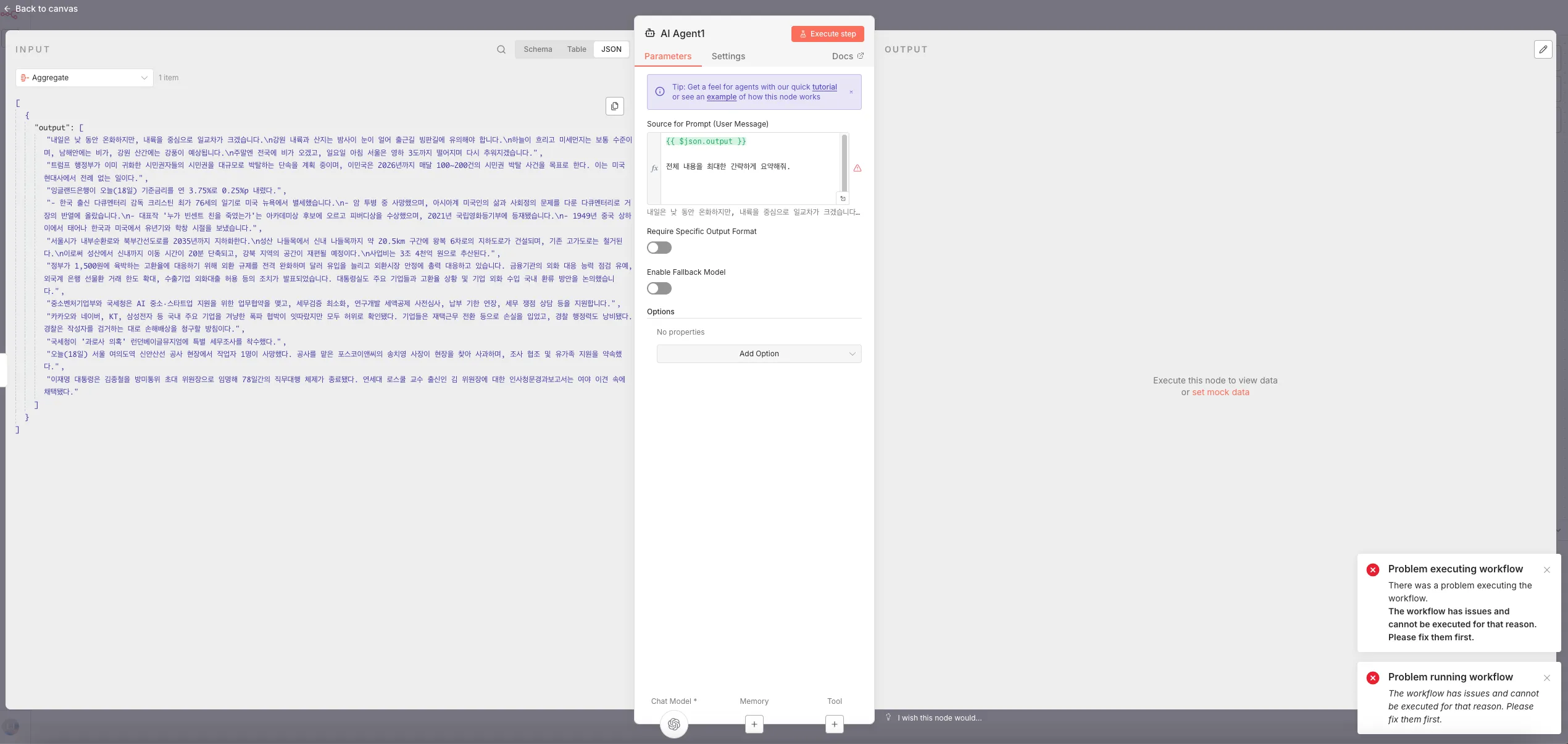Dismiss the tutorial tip banner
This screenshot has height=744, width=1568.
pyautogui.click(x=851, y=92)
